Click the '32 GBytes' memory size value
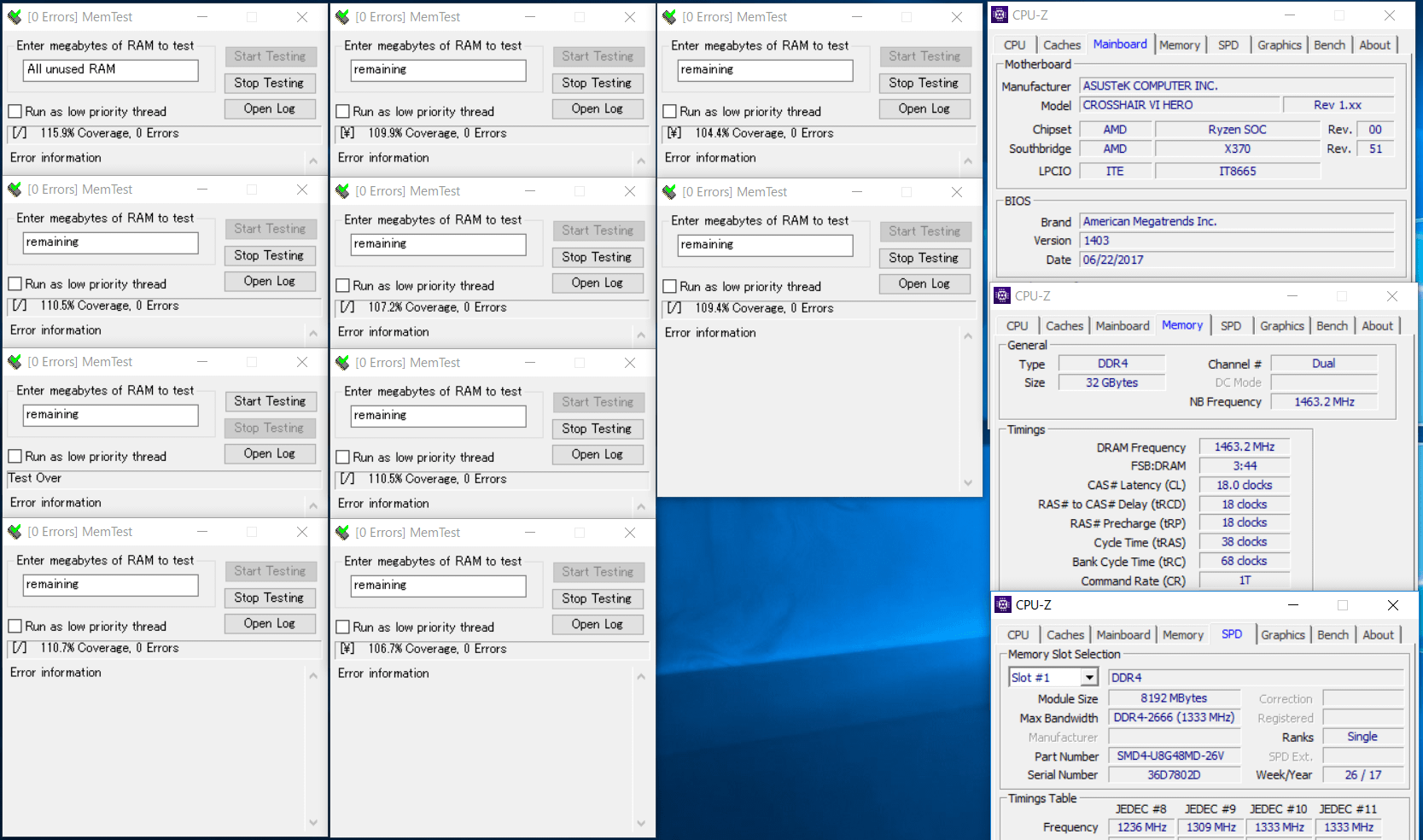The height and width of the screenshot is (840, 1423). (1111, 382)
